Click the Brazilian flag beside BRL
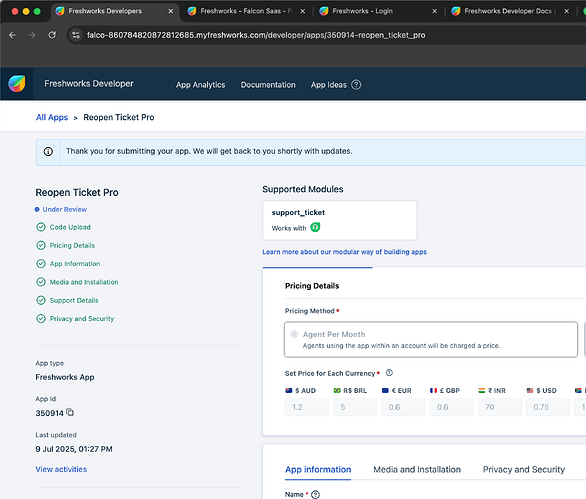The image size is (586, 499). pyautogui.click(x=337, y=390)
